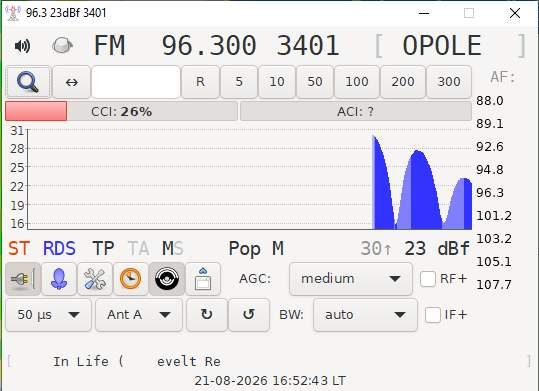
Task: Click the frequency entry field
Action: 136,82
